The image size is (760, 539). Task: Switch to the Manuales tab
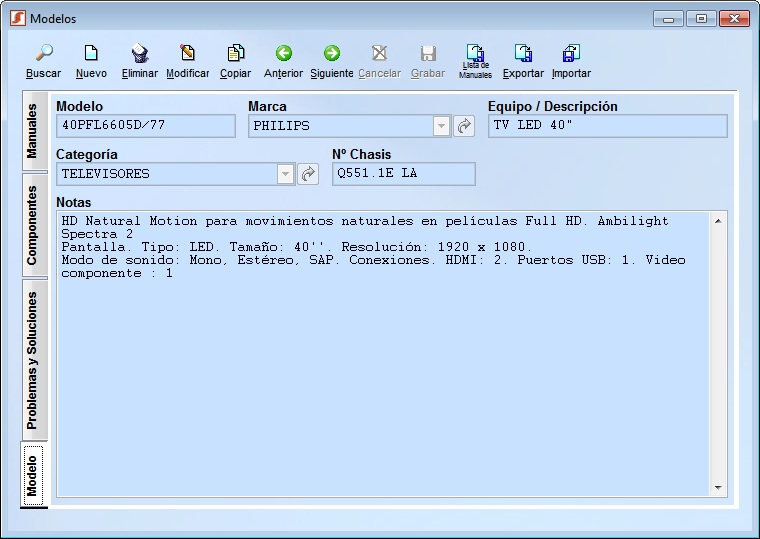pyautogui.click(x=33, y=131)
